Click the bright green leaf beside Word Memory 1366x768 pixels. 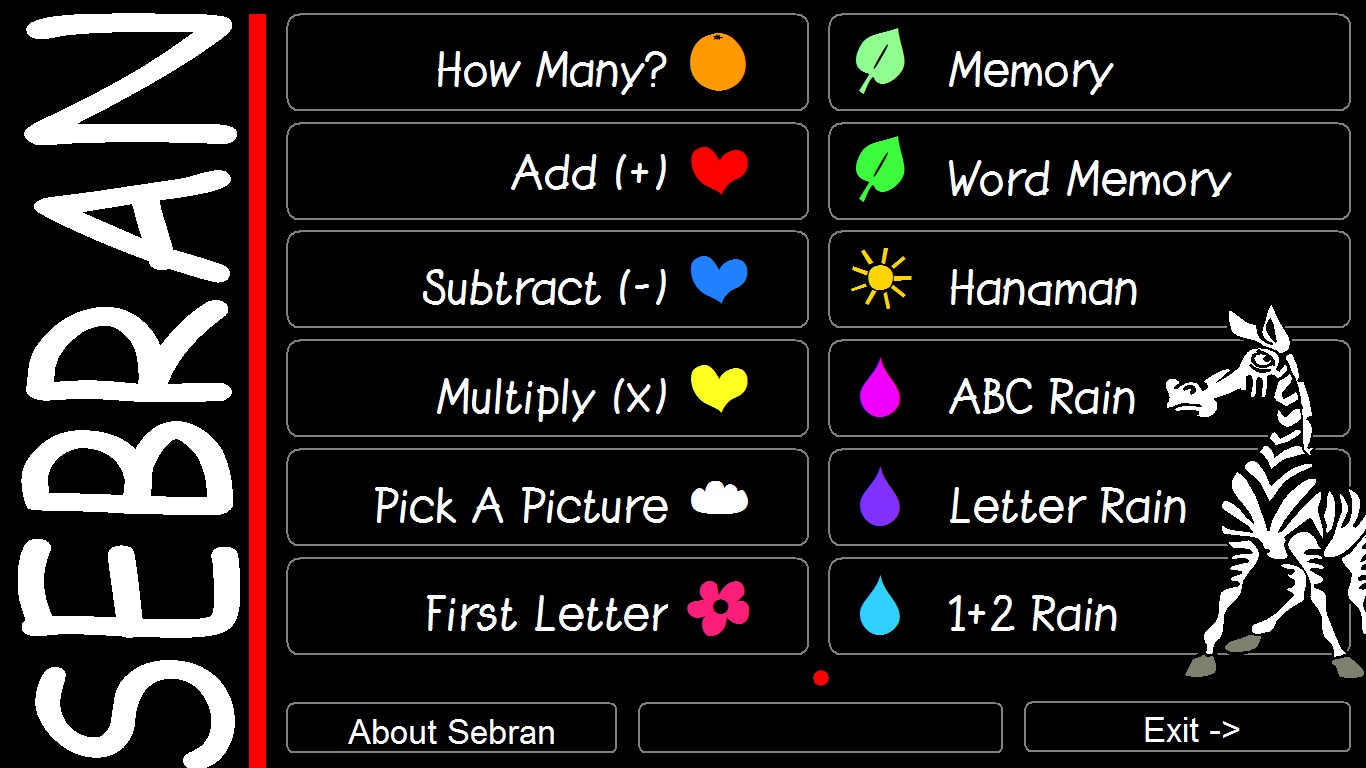click(880, 170)
